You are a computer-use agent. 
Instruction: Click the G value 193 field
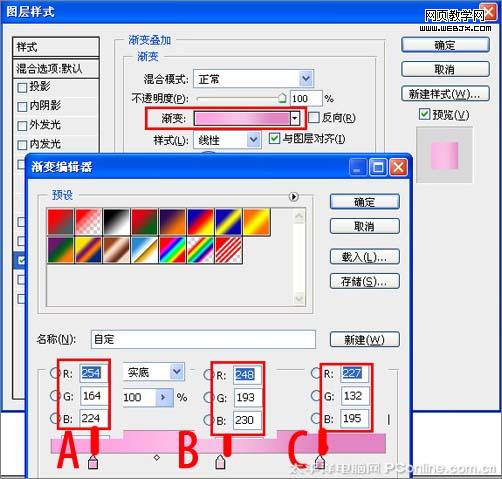(x=247, y=397)
